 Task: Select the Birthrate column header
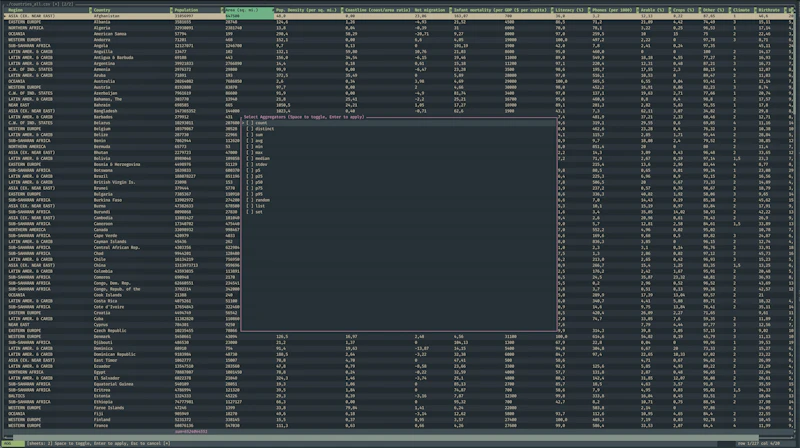[769, 10]
